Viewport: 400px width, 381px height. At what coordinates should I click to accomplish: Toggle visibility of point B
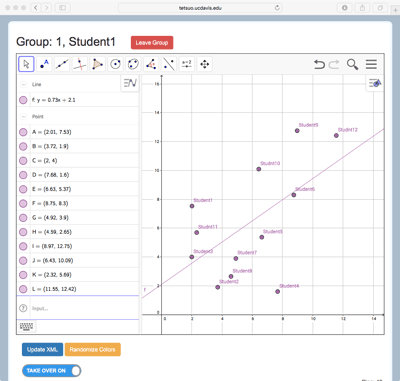(x=23, y=146)
